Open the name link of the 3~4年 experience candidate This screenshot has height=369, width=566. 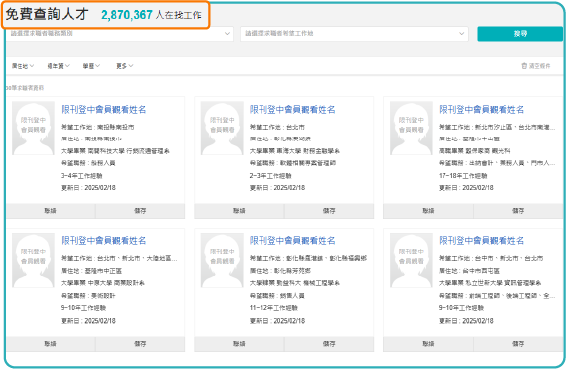(104, 109)
